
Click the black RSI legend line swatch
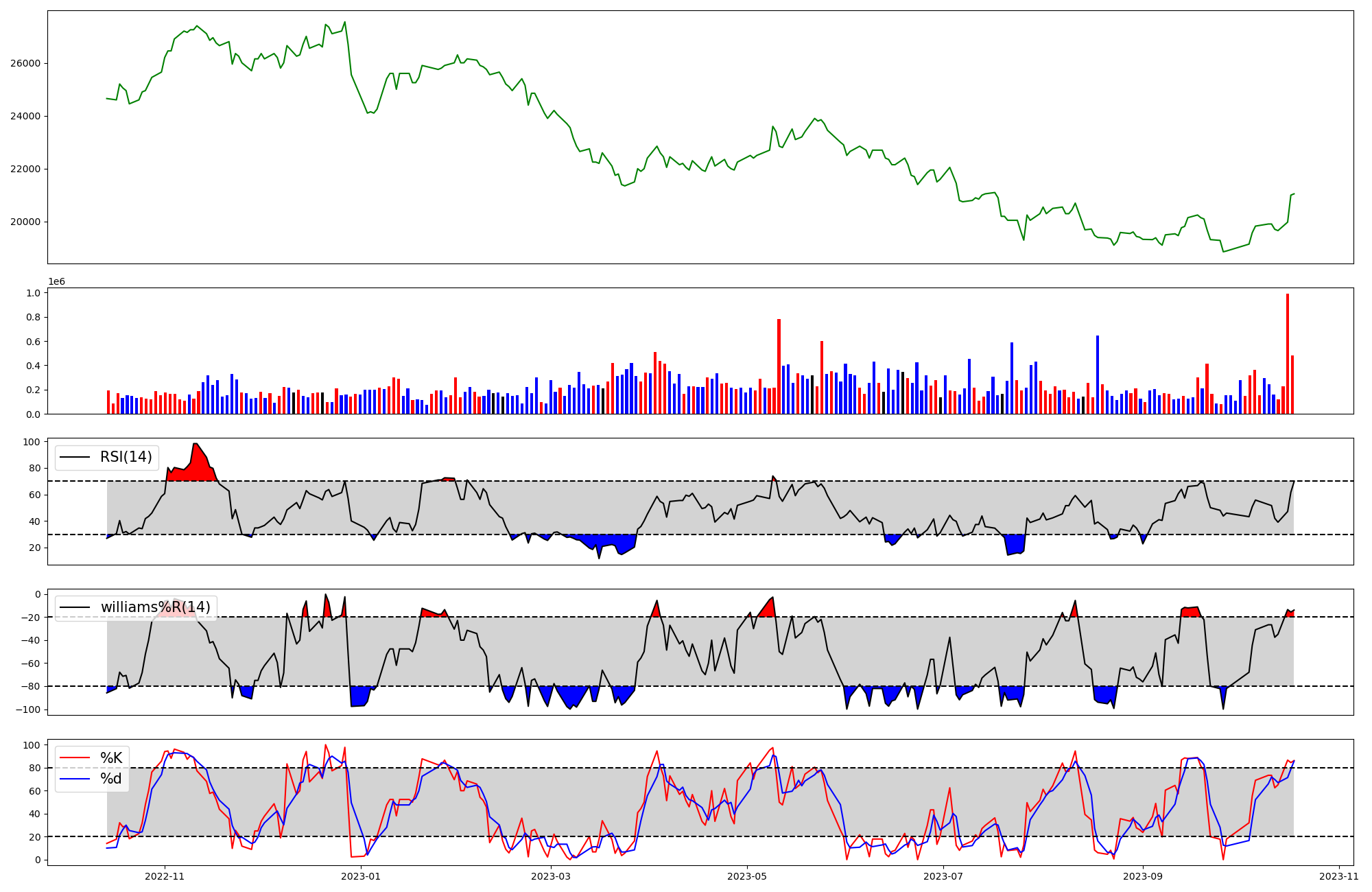click(x=75, y=457)
